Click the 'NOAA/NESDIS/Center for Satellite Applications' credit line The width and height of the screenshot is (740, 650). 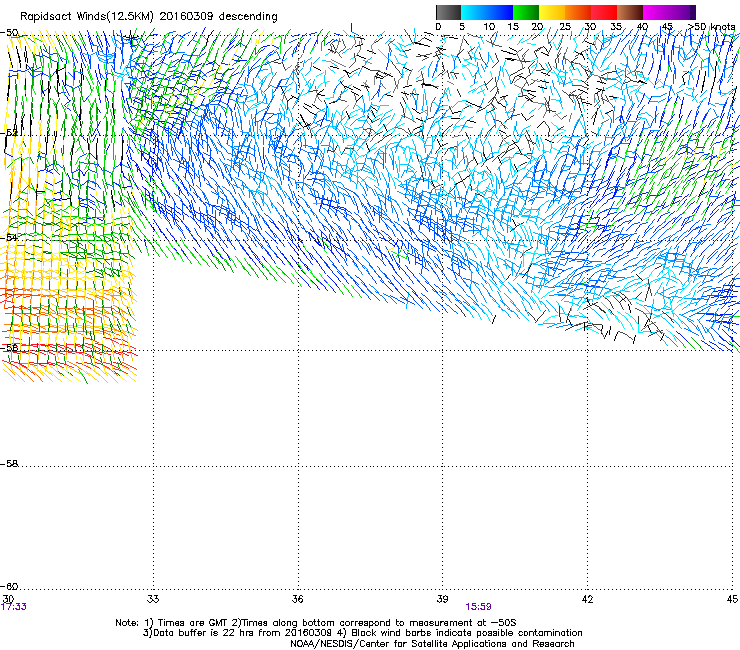point(432,644)
